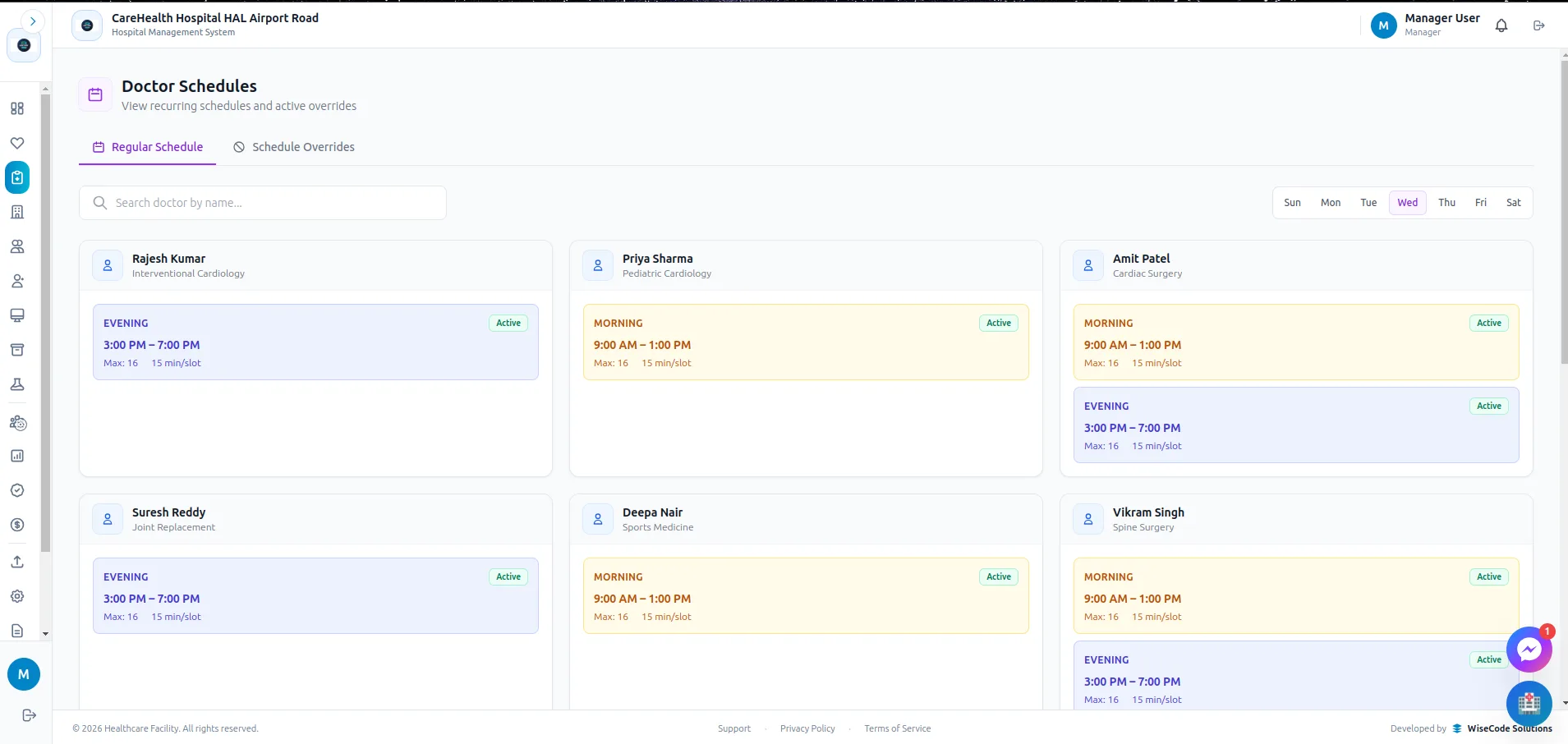Click Rajesh Kumar's profile avatar icon
Viewport: 1568px width, 744px height.
point(108,265)
